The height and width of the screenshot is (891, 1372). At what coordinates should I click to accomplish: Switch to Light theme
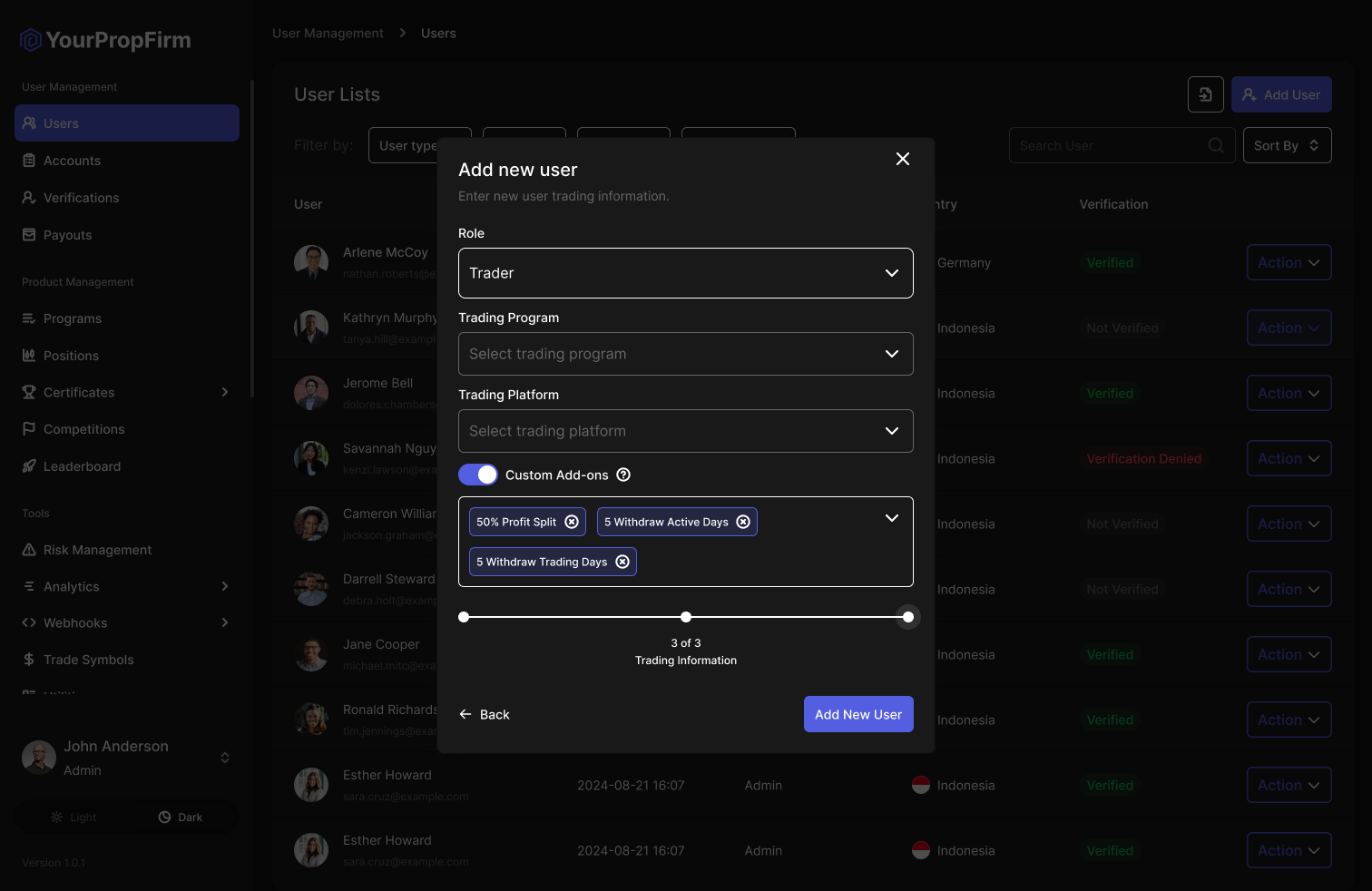[73, 818]
